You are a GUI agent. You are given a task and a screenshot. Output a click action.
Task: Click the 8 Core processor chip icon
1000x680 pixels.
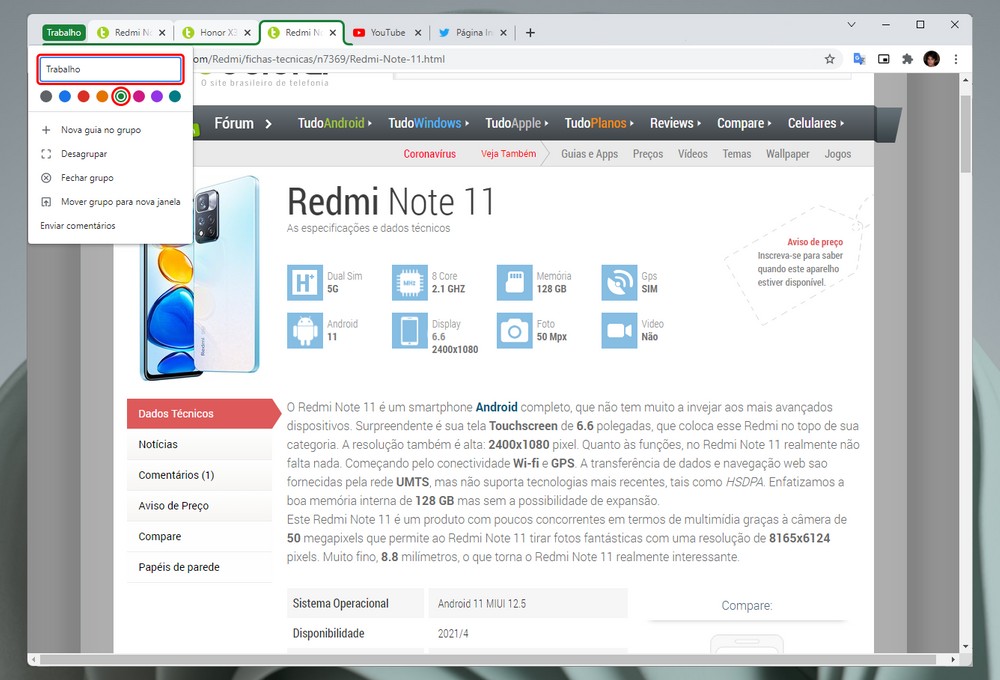[x=409, y=283]
